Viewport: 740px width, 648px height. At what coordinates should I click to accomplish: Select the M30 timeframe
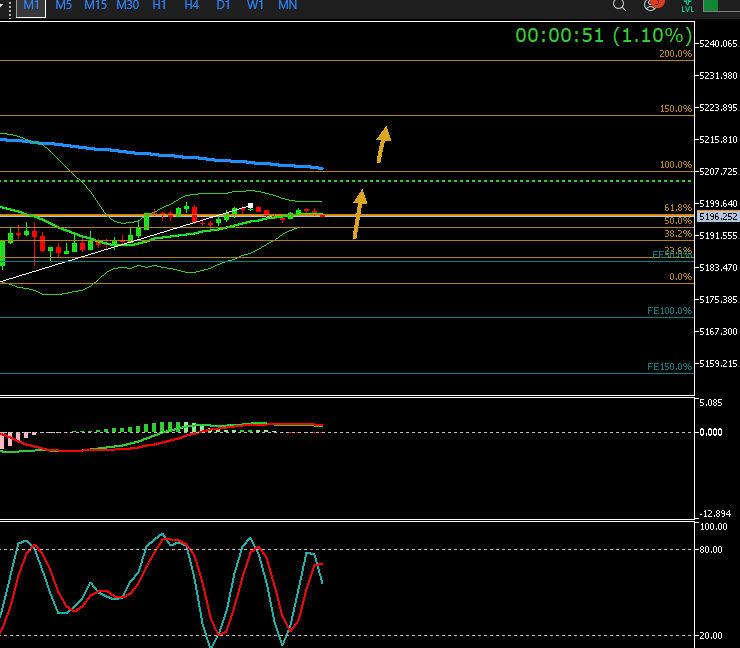coord(127,6)
